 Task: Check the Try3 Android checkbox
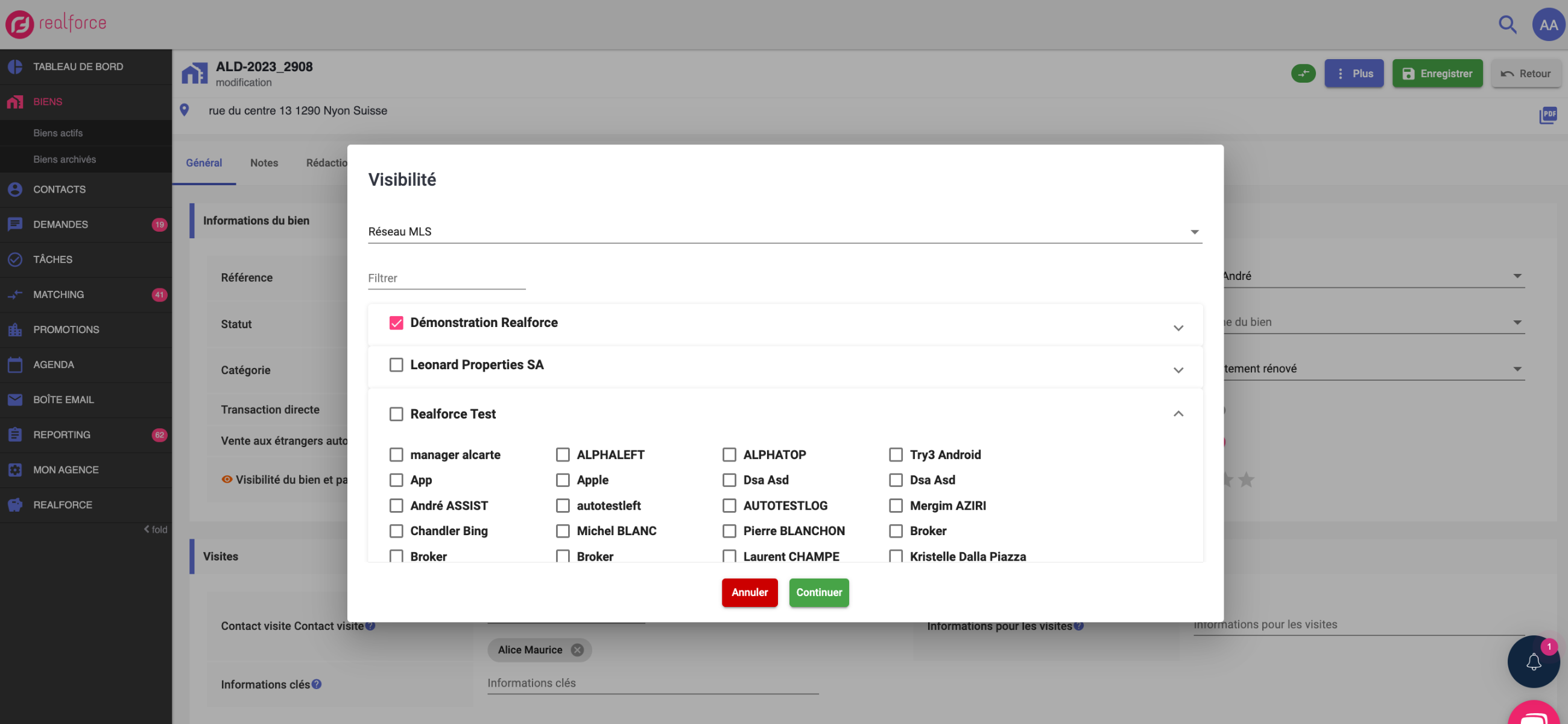tap(896, 455)
